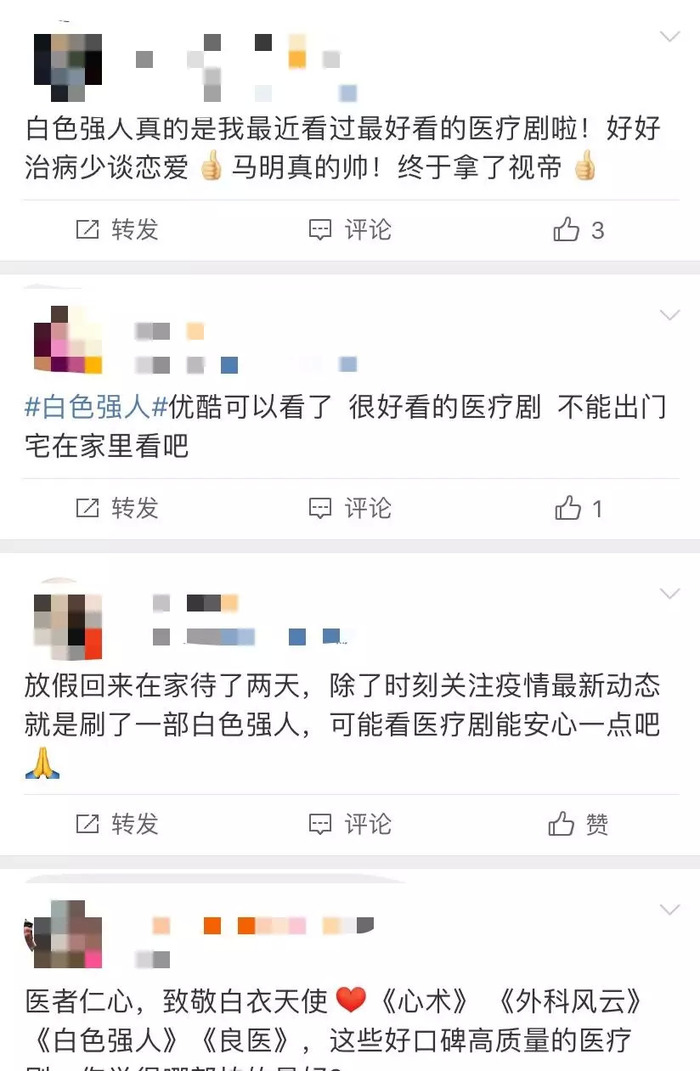This screenshot has height=1071, width=700.
Task: Expand options chevron on the third post
Action: click(670, 594)
